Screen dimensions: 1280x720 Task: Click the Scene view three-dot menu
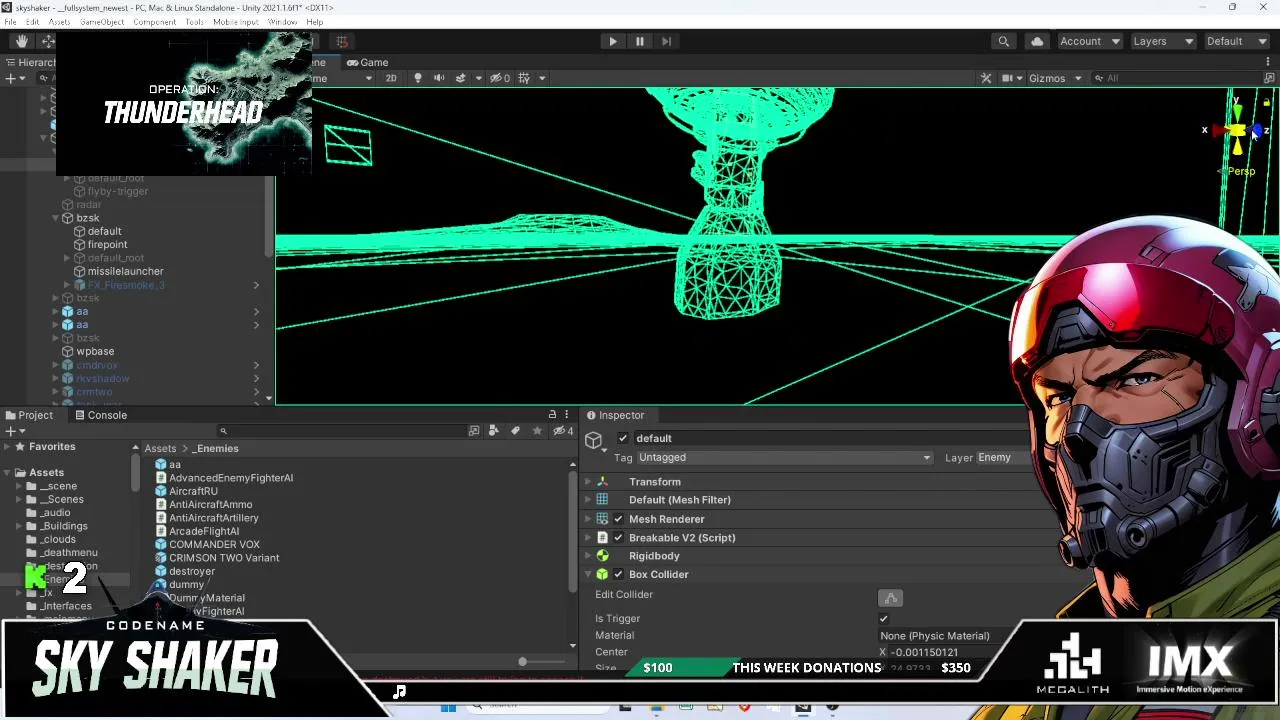1268,62
